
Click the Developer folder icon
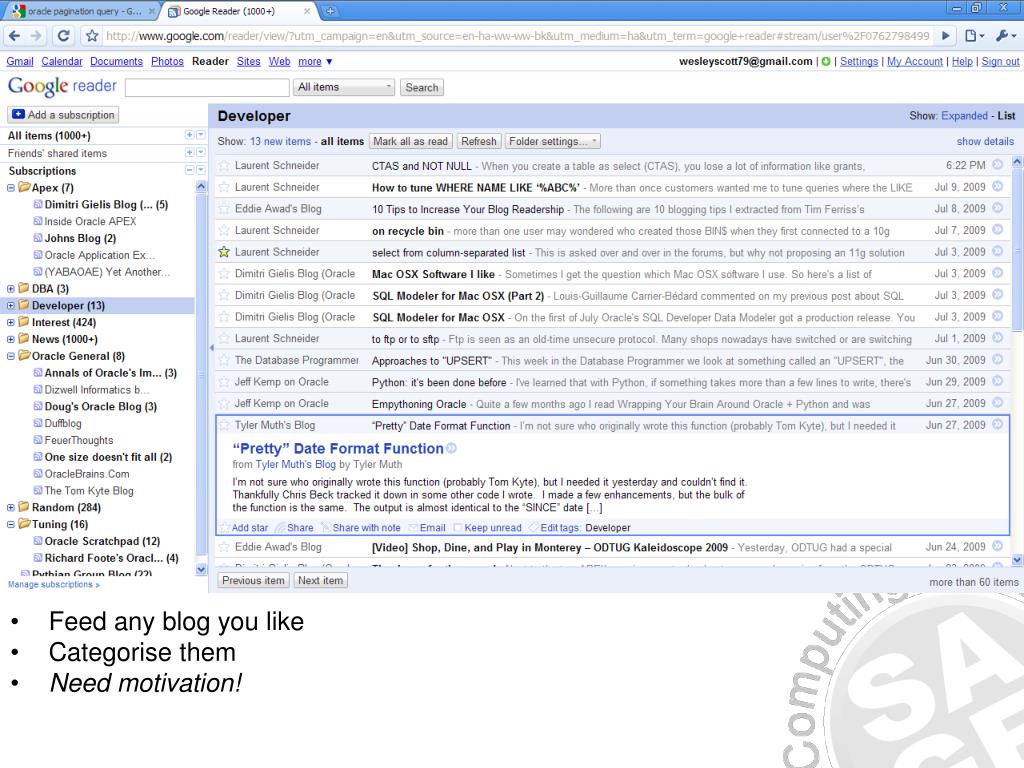[x=24, y=305]
